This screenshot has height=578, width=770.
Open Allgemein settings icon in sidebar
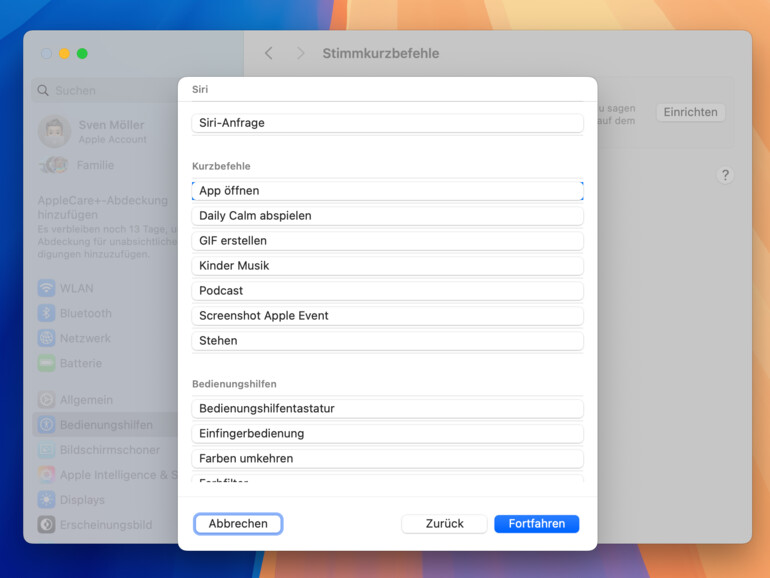(46, 400)
